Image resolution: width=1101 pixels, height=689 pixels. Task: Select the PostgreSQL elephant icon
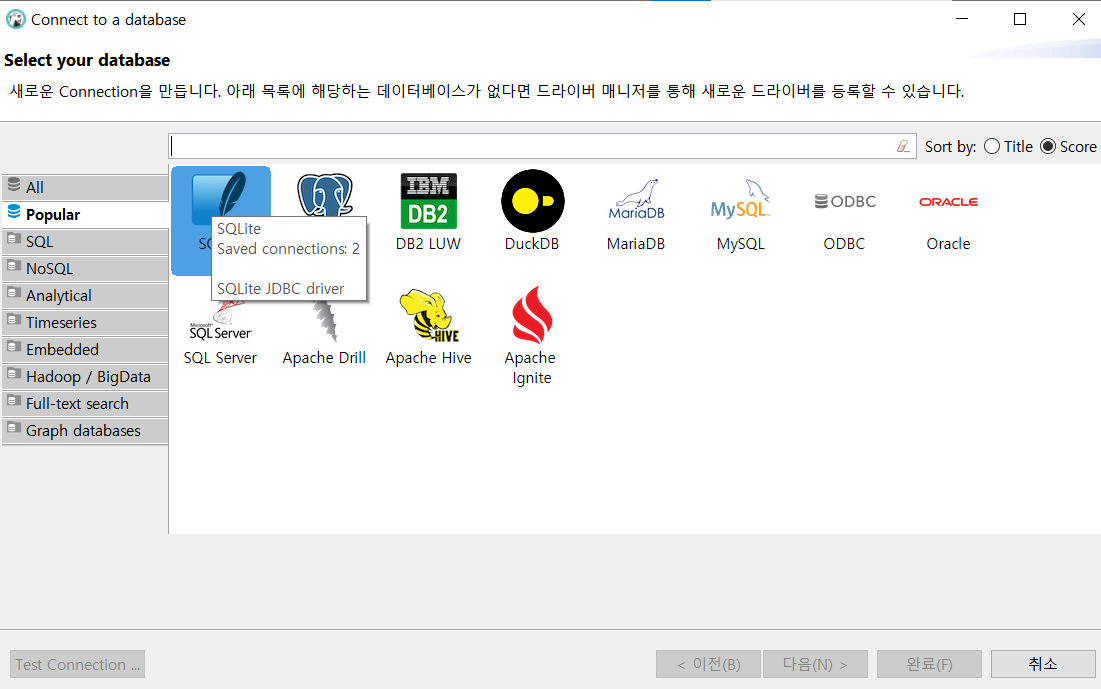pyautogui.click(x=324, y=195)
